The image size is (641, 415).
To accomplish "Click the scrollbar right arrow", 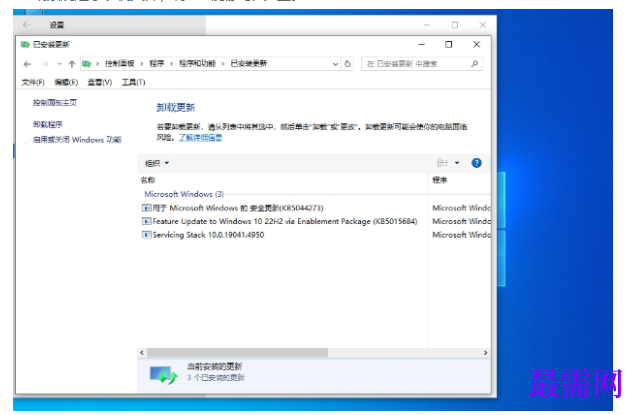I will [x=486, y=352].
